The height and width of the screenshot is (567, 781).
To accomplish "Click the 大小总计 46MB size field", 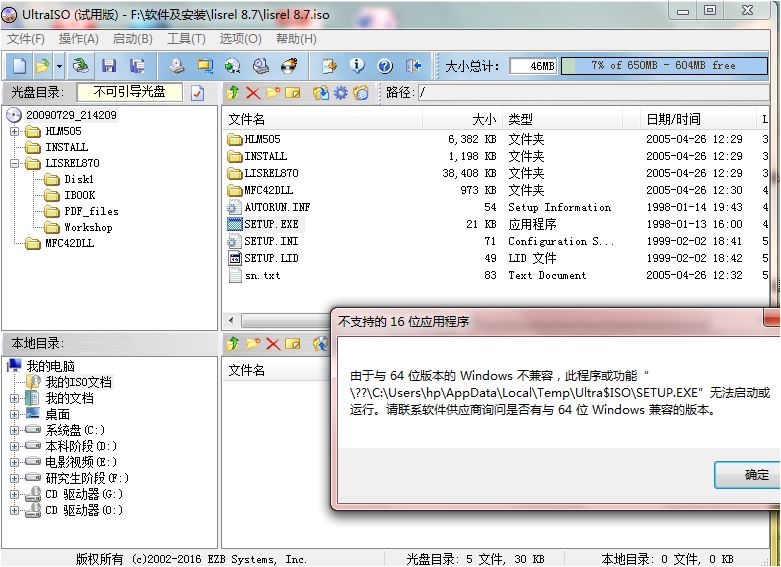I will pyautogui.click(x=533, y=66).
